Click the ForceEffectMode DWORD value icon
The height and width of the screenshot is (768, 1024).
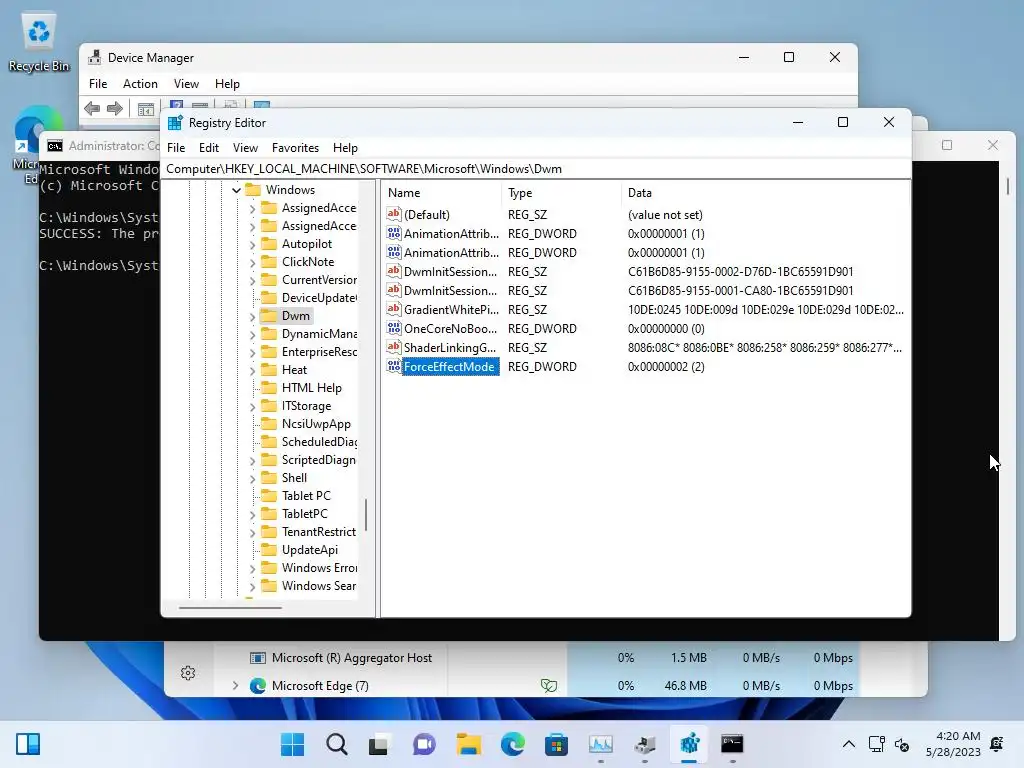[x=394, y=366]
